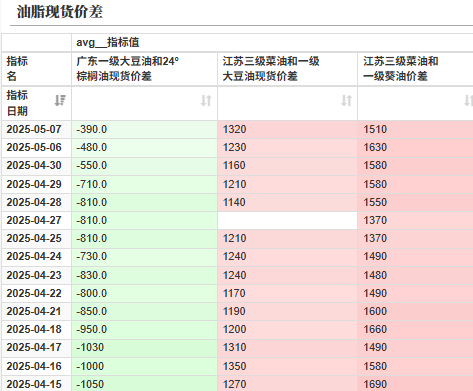Click the -1030 value cell

[x=144, y=347]
